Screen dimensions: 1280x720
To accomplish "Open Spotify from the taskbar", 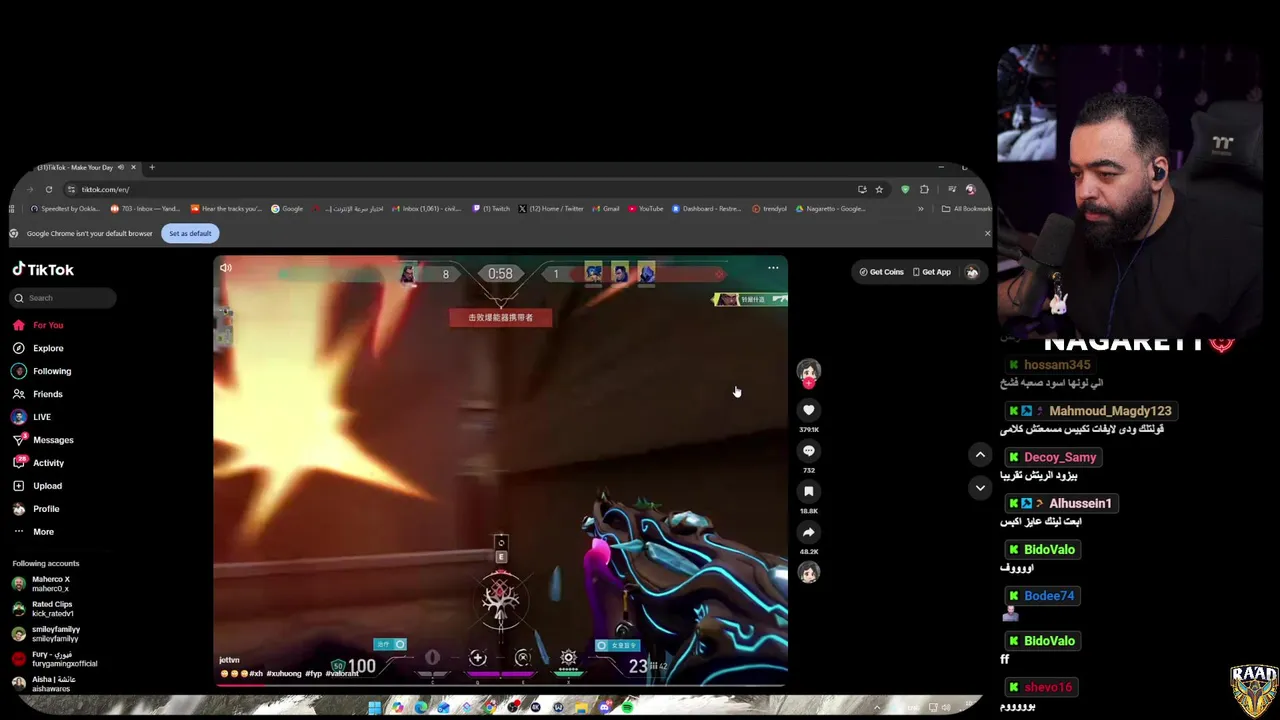I will click(627, 707).
